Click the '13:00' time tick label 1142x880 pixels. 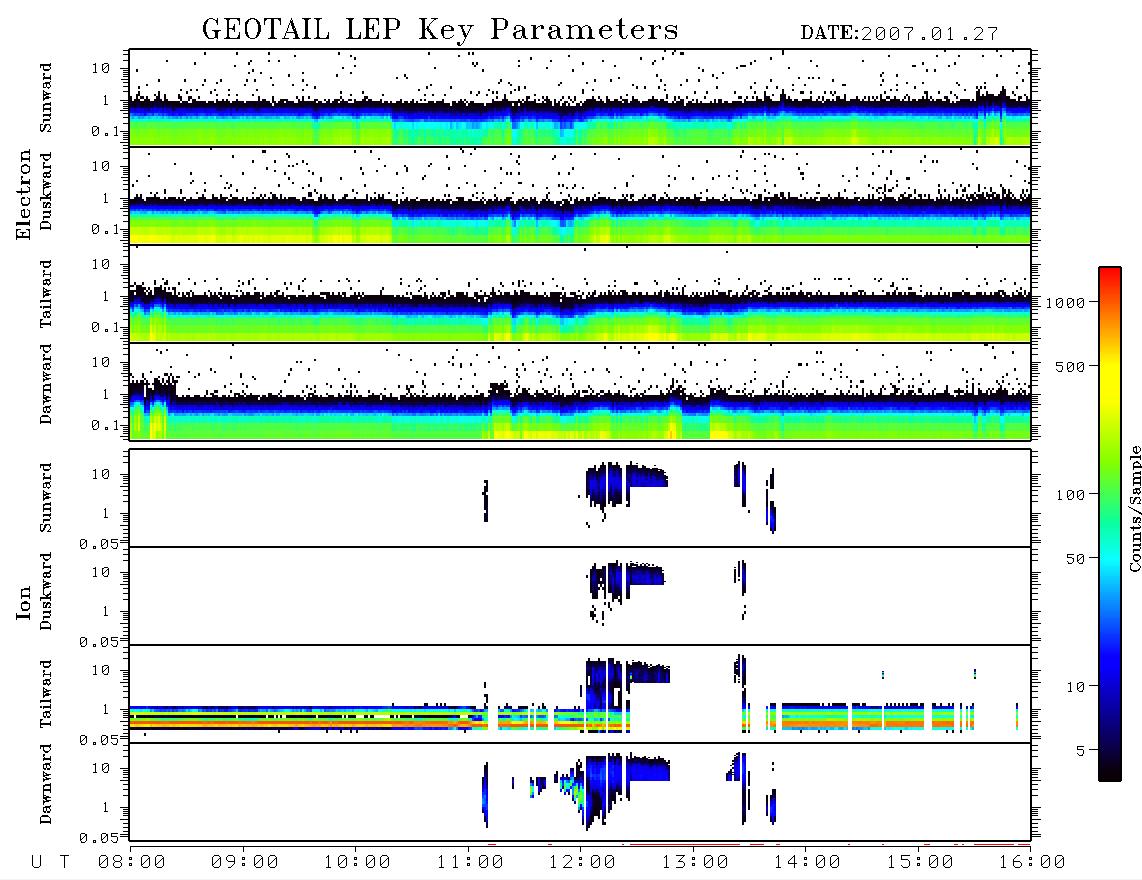tap(695, 863)
